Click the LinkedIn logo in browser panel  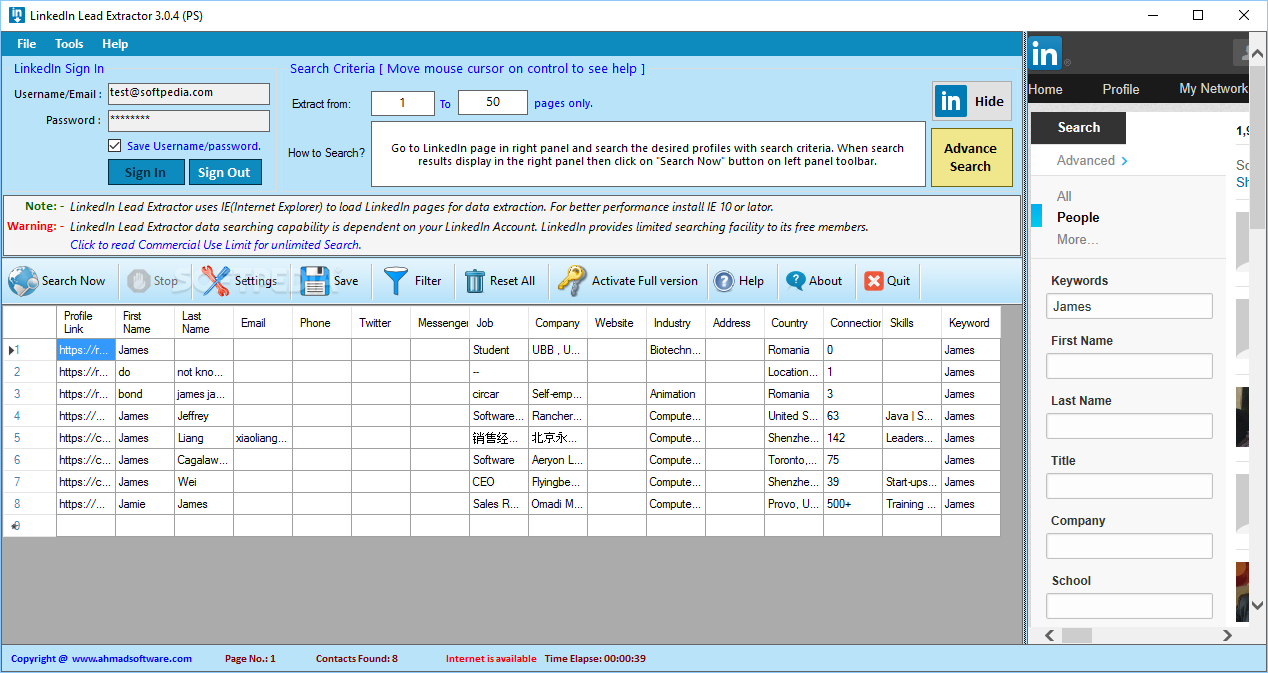tap(1046, 52)
